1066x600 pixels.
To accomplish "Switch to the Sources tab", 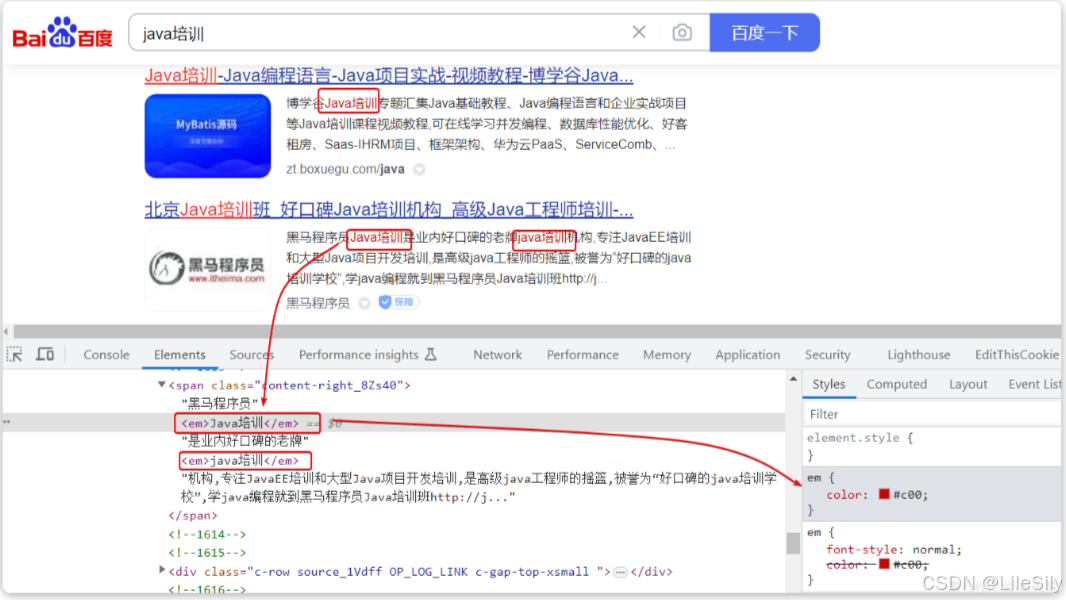I will [x=252, y=355].
